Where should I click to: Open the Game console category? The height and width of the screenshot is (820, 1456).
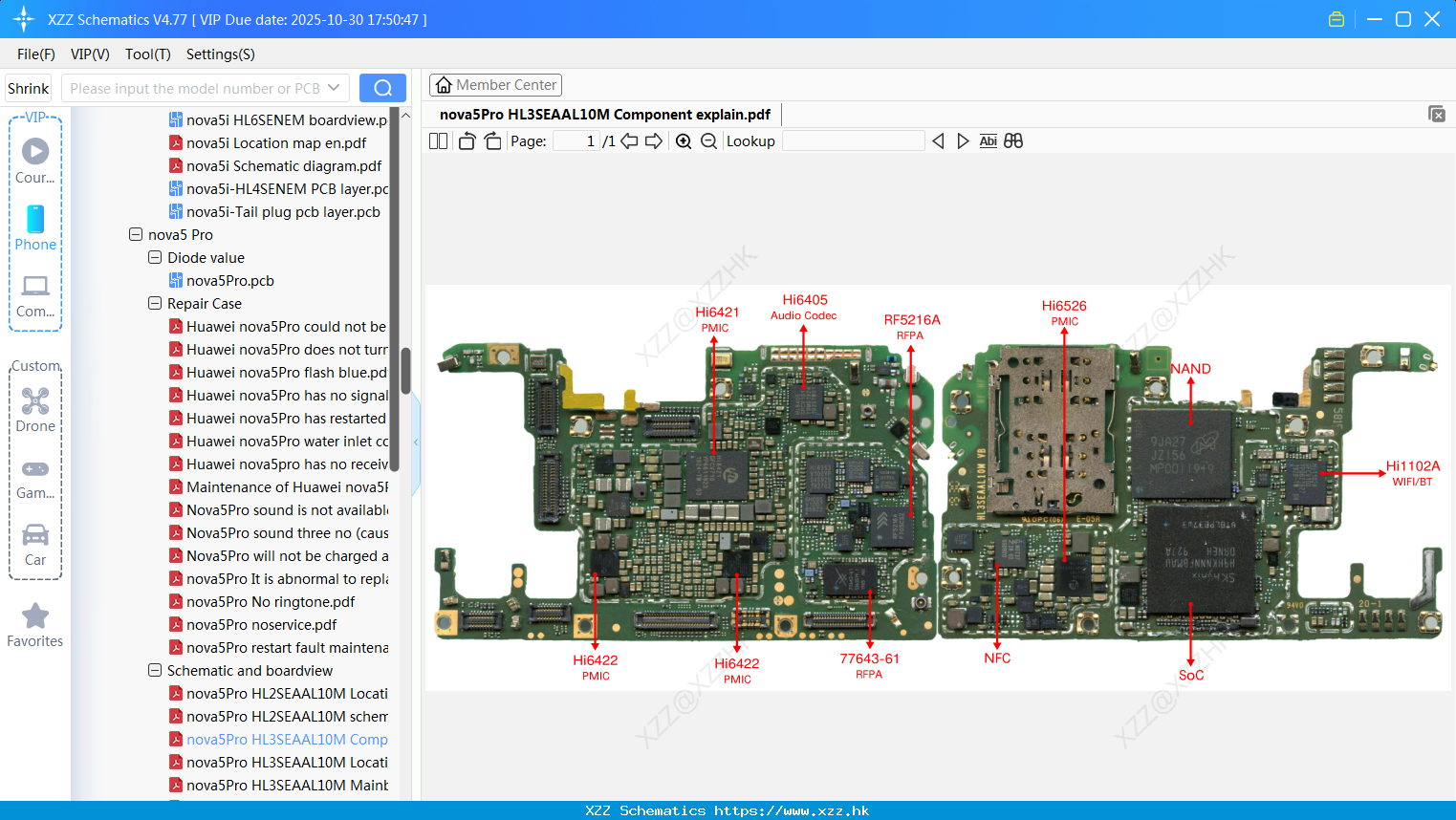pyautogui.click(x=35, y=478)
